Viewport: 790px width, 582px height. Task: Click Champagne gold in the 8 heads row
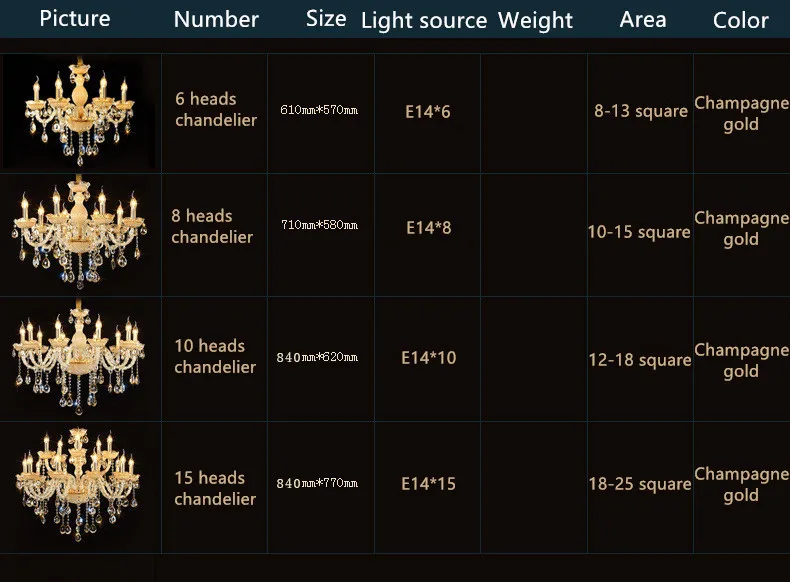tap(741, 228)
